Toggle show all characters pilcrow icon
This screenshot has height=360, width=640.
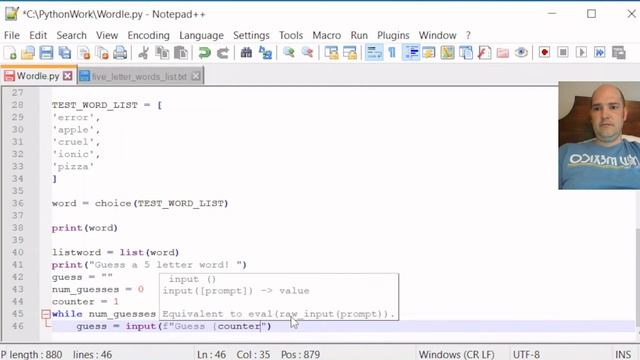tap(392, 53)
